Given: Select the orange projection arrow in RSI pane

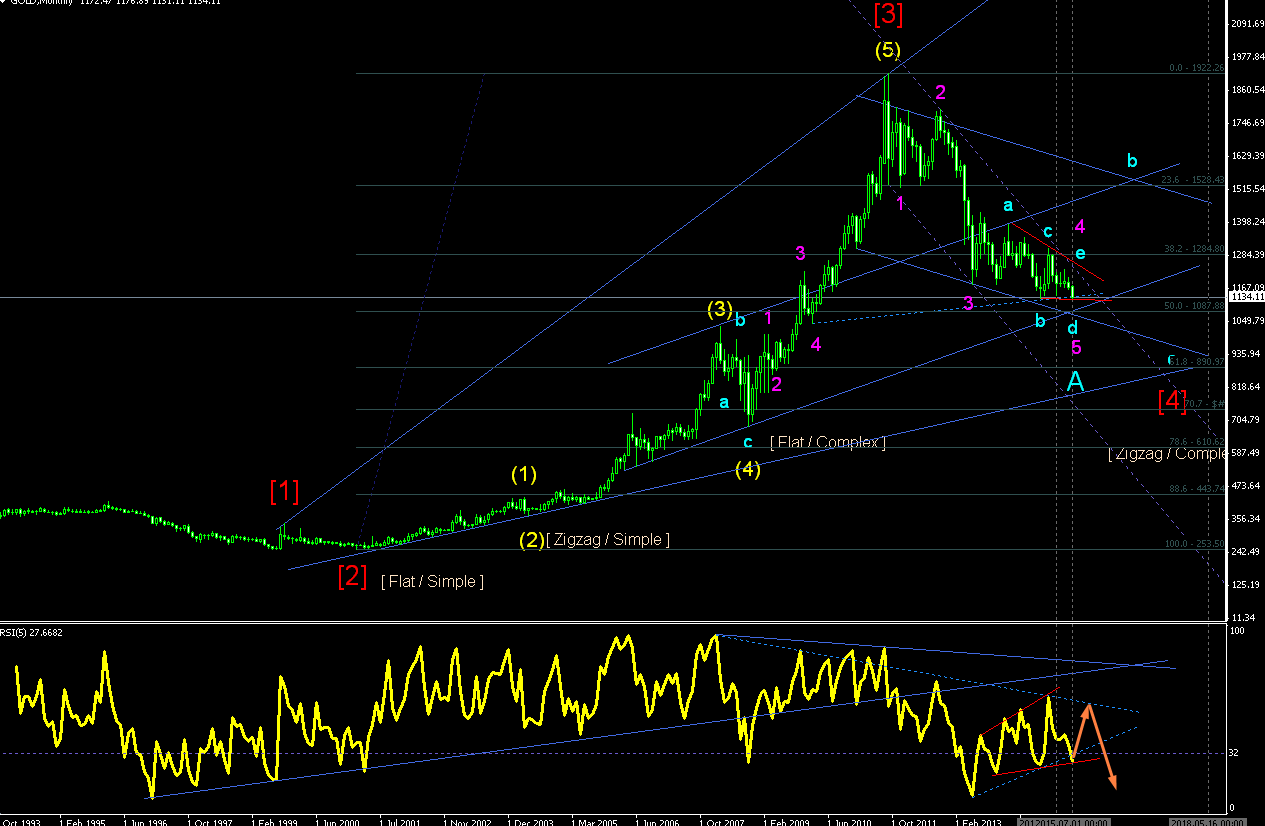Looking at the screenshot, I should [x=1093, y=748].
